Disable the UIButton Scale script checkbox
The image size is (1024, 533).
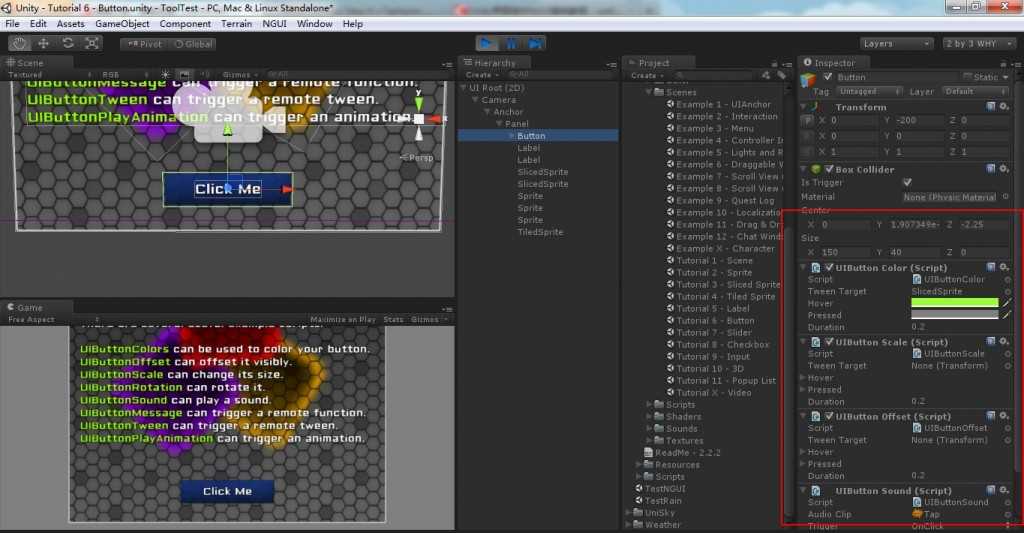pyautogui.click(x=829, y=342)
